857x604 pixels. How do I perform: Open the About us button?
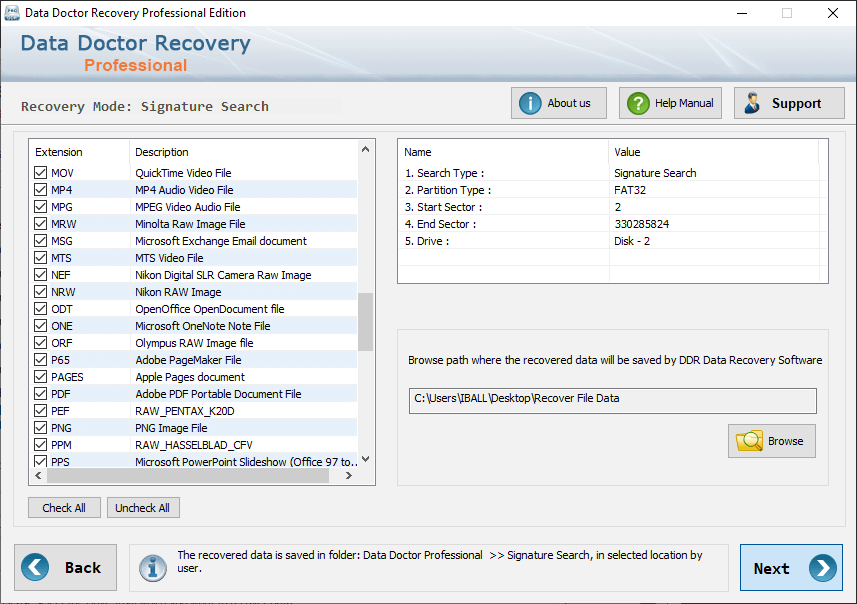(x=559, y=103)
